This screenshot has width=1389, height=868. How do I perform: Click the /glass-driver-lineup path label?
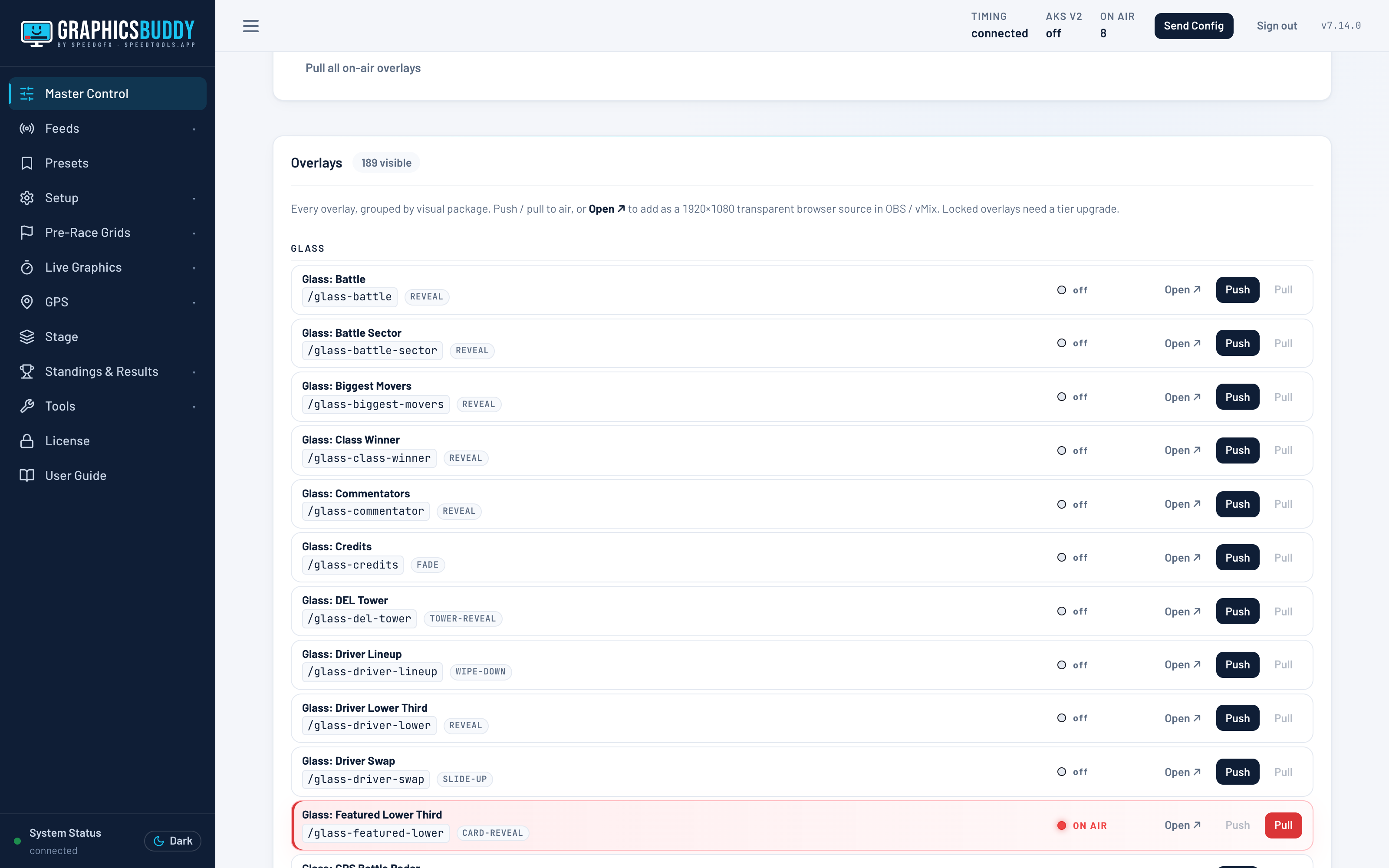click(x=372, y=672)
